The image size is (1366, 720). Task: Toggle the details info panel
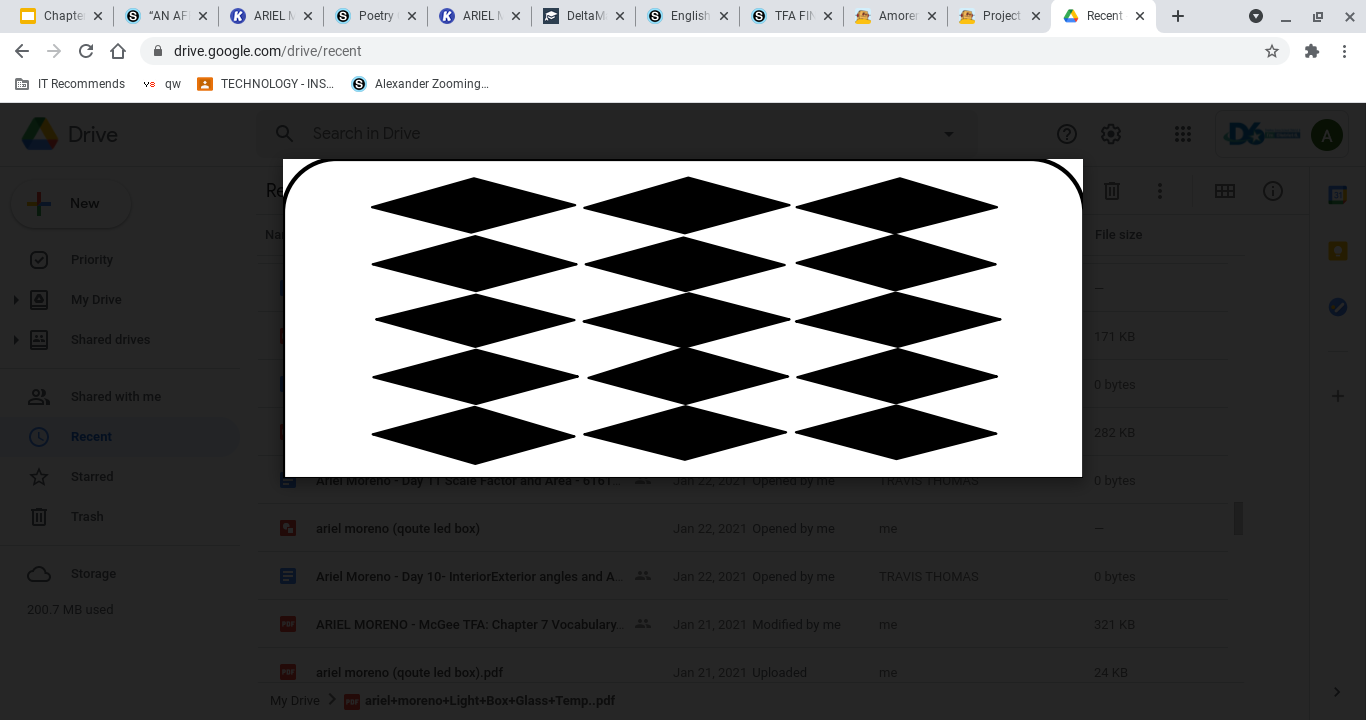coord(1272,191)
